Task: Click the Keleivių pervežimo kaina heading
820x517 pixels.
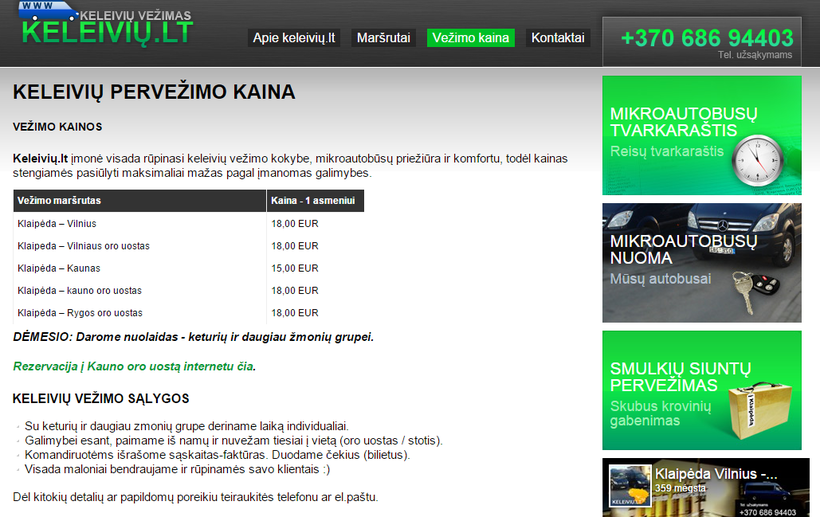Action: click(x=154, y=92)
